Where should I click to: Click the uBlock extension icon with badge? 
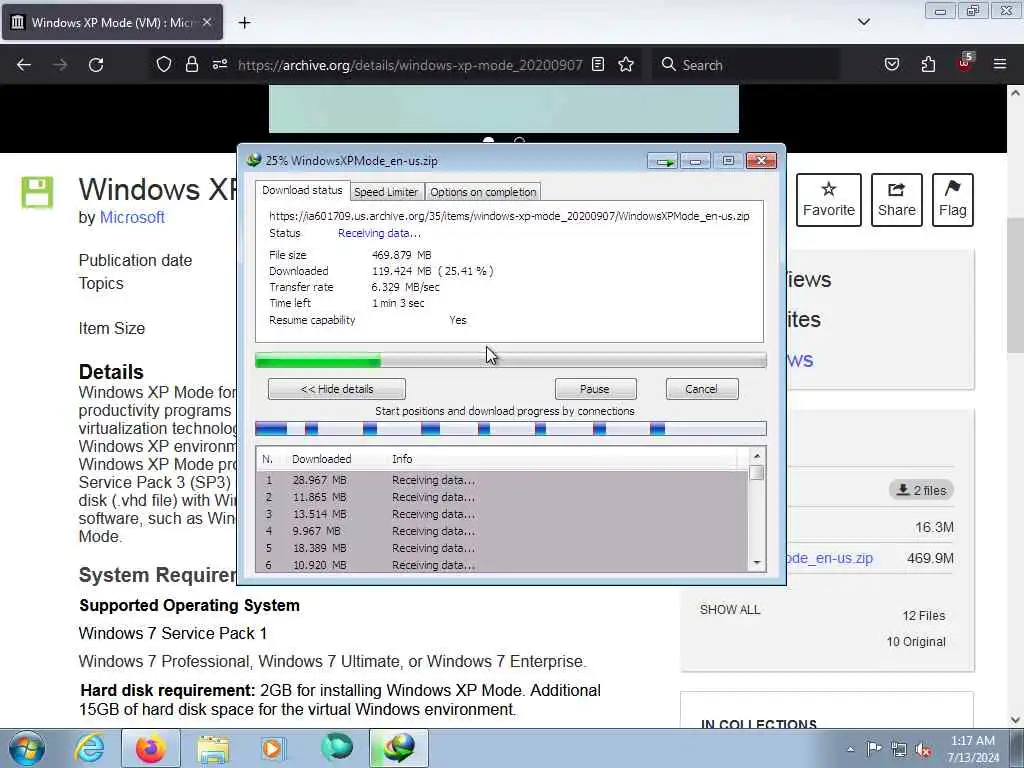tap(965, 63)
